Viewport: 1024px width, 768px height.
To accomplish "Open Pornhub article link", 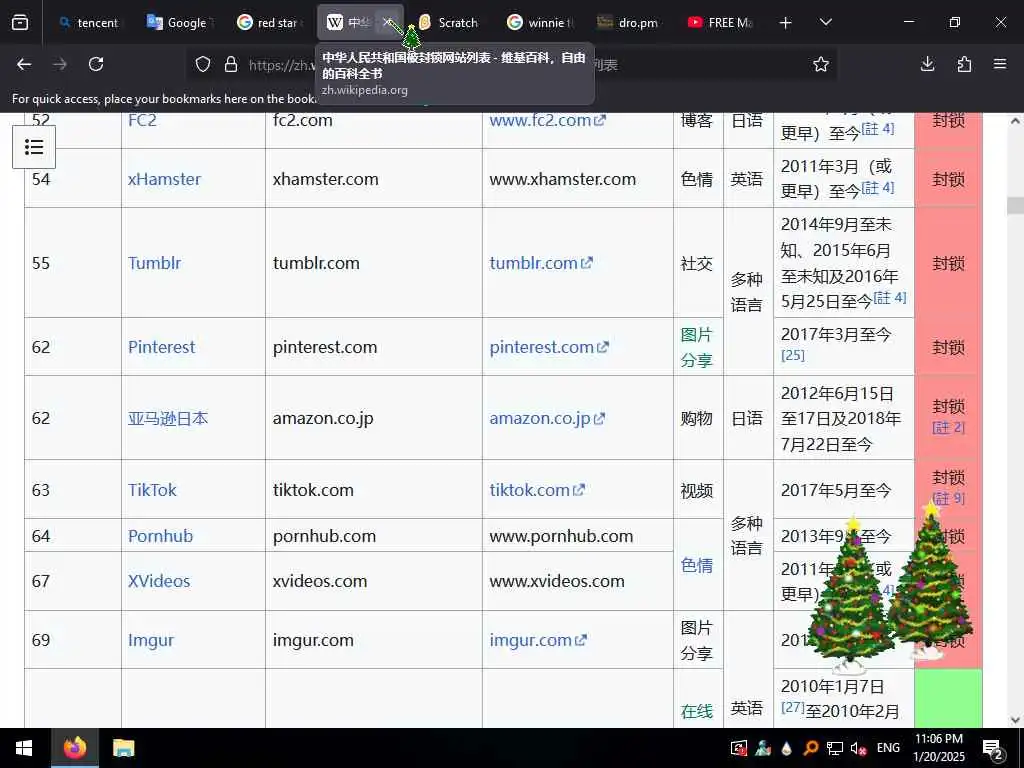I will (161, 536).
